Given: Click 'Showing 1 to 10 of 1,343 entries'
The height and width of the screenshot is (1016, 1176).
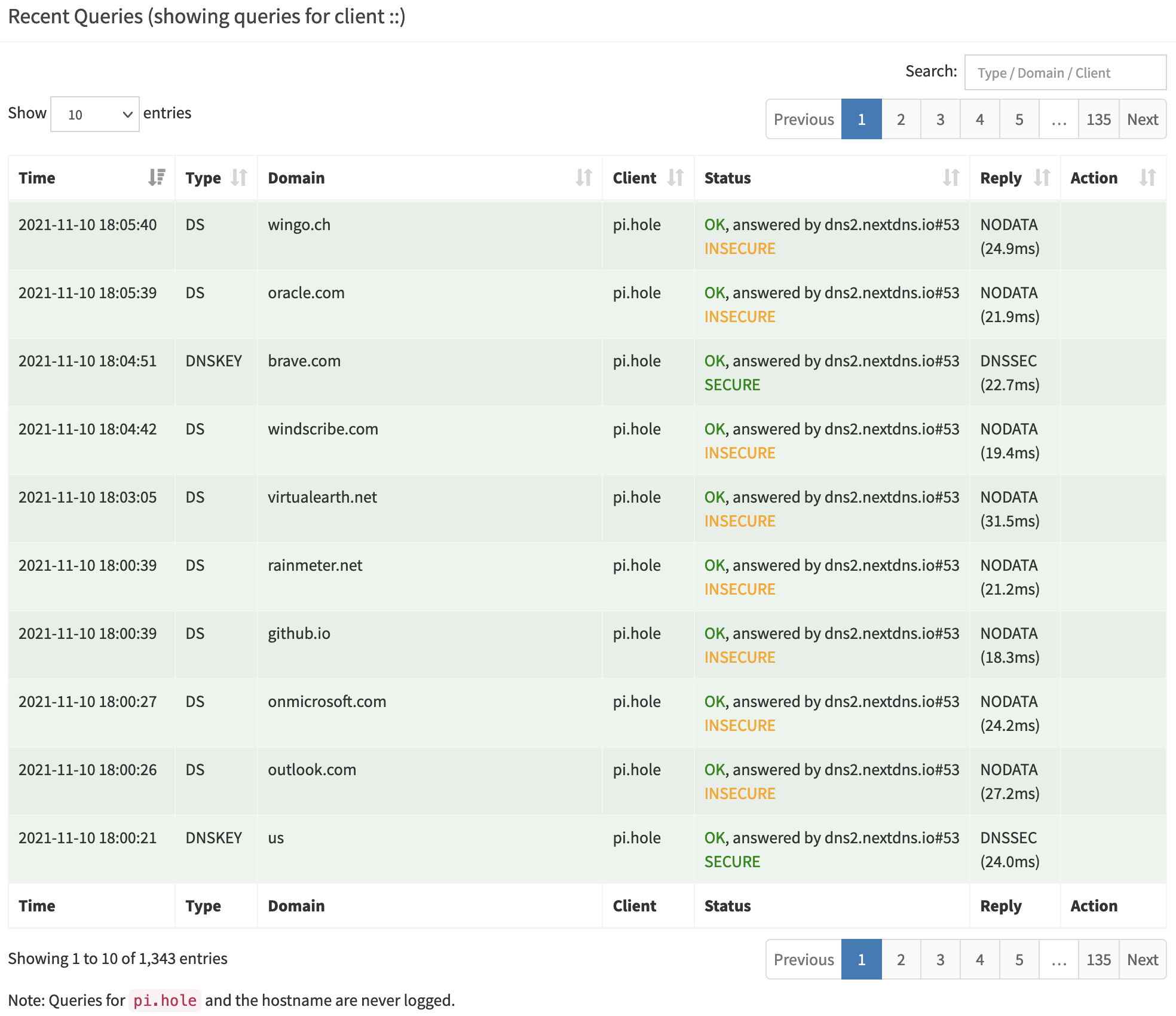Looking at the screenshot, I should point(118,959).
